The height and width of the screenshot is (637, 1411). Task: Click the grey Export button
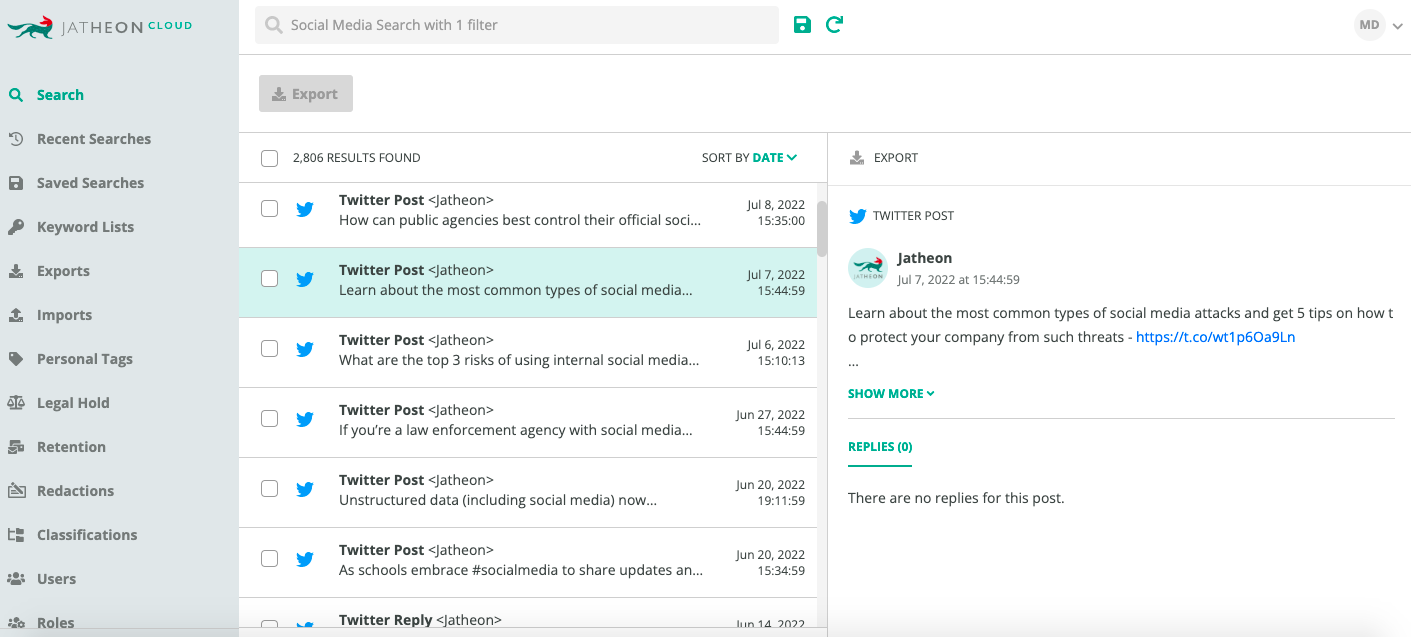pos(306,94)
